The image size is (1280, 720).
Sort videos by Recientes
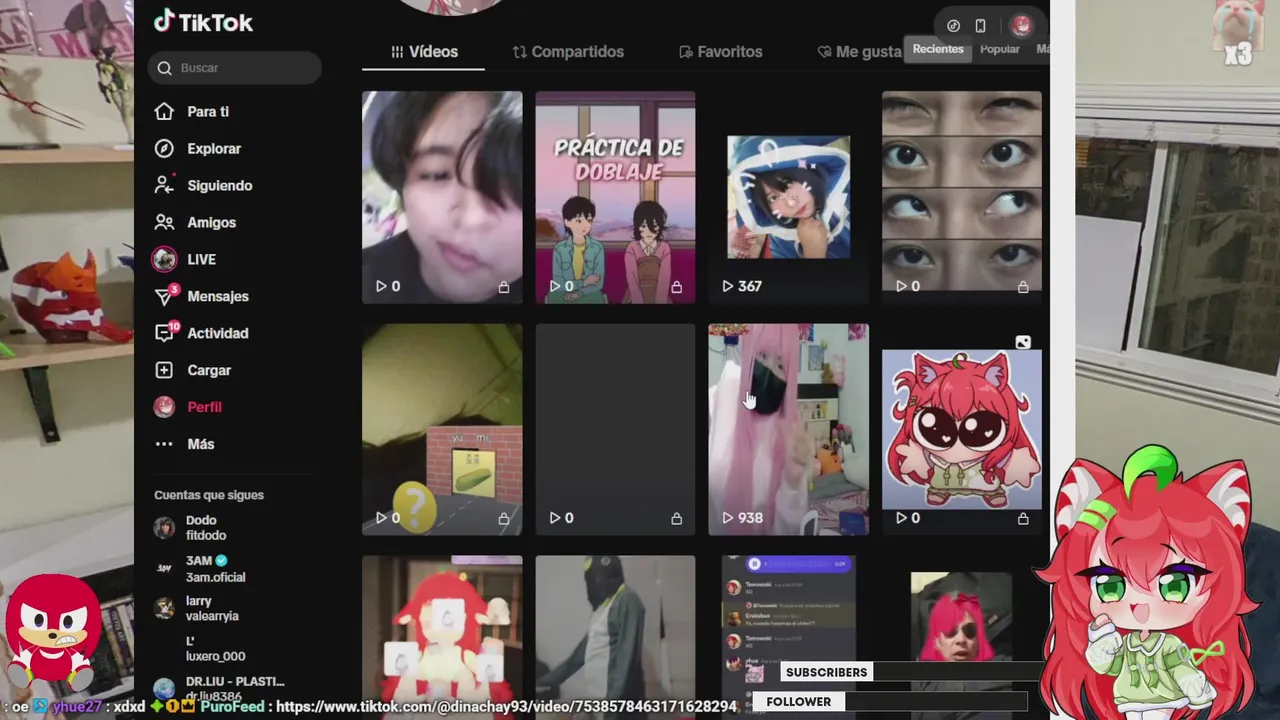pos(938,49)
